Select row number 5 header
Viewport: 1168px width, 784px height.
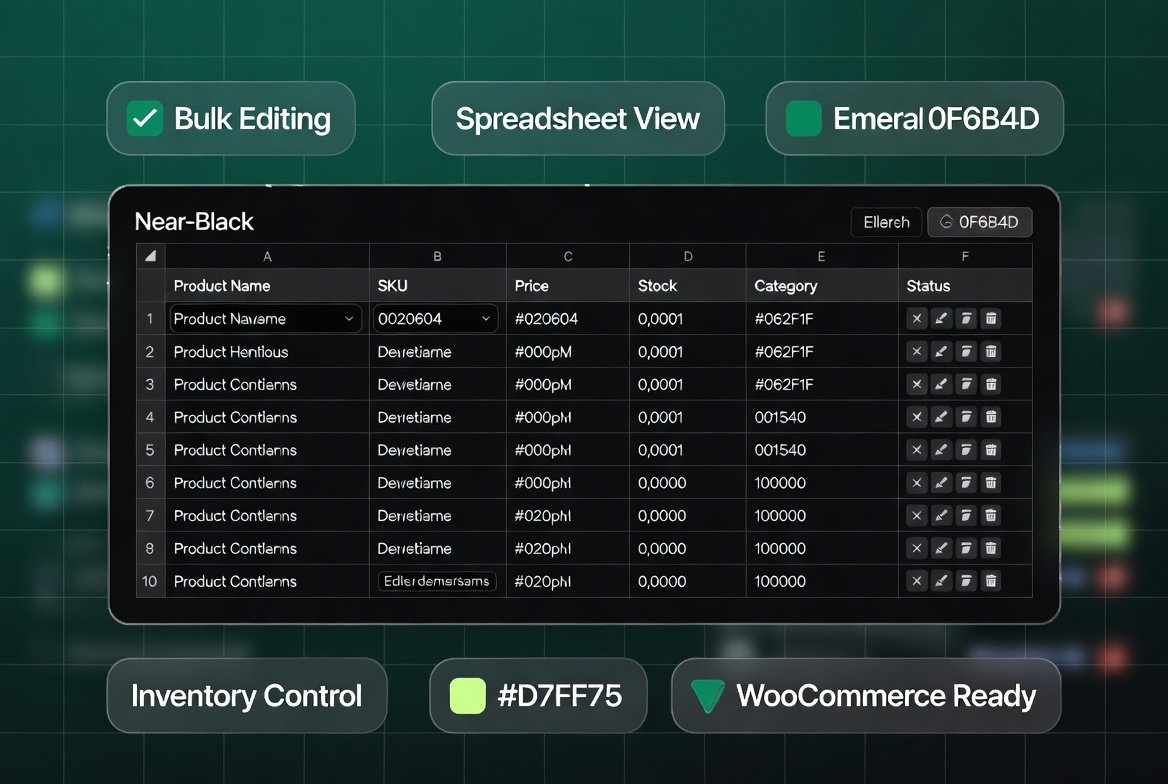150,450
